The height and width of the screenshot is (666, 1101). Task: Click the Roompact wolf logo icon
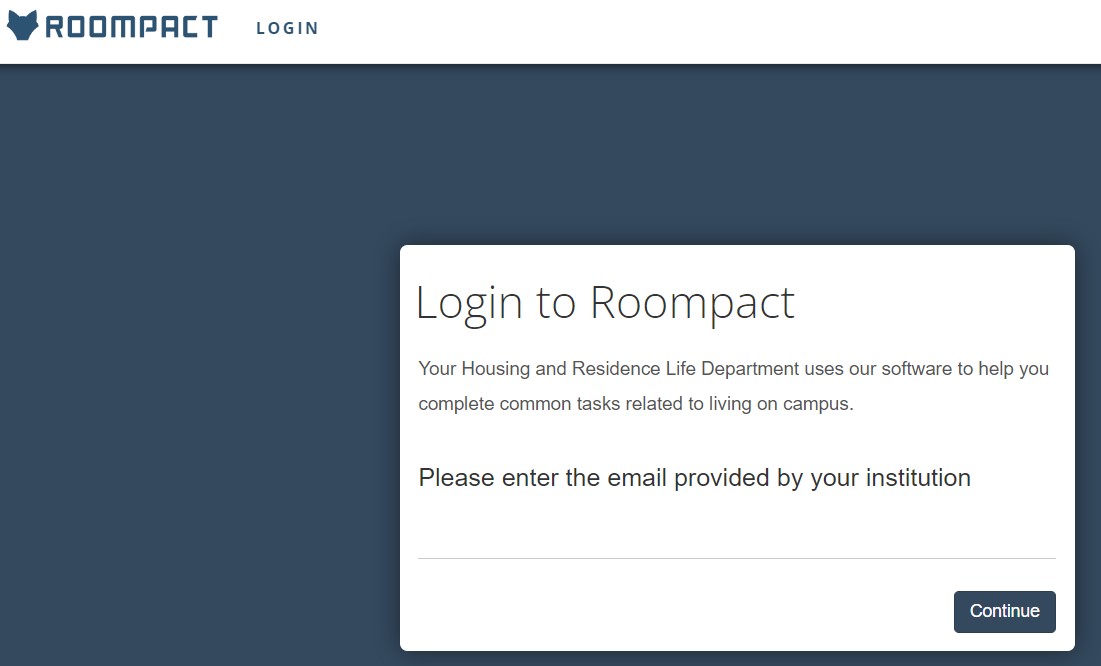click(x=22, y=26)
